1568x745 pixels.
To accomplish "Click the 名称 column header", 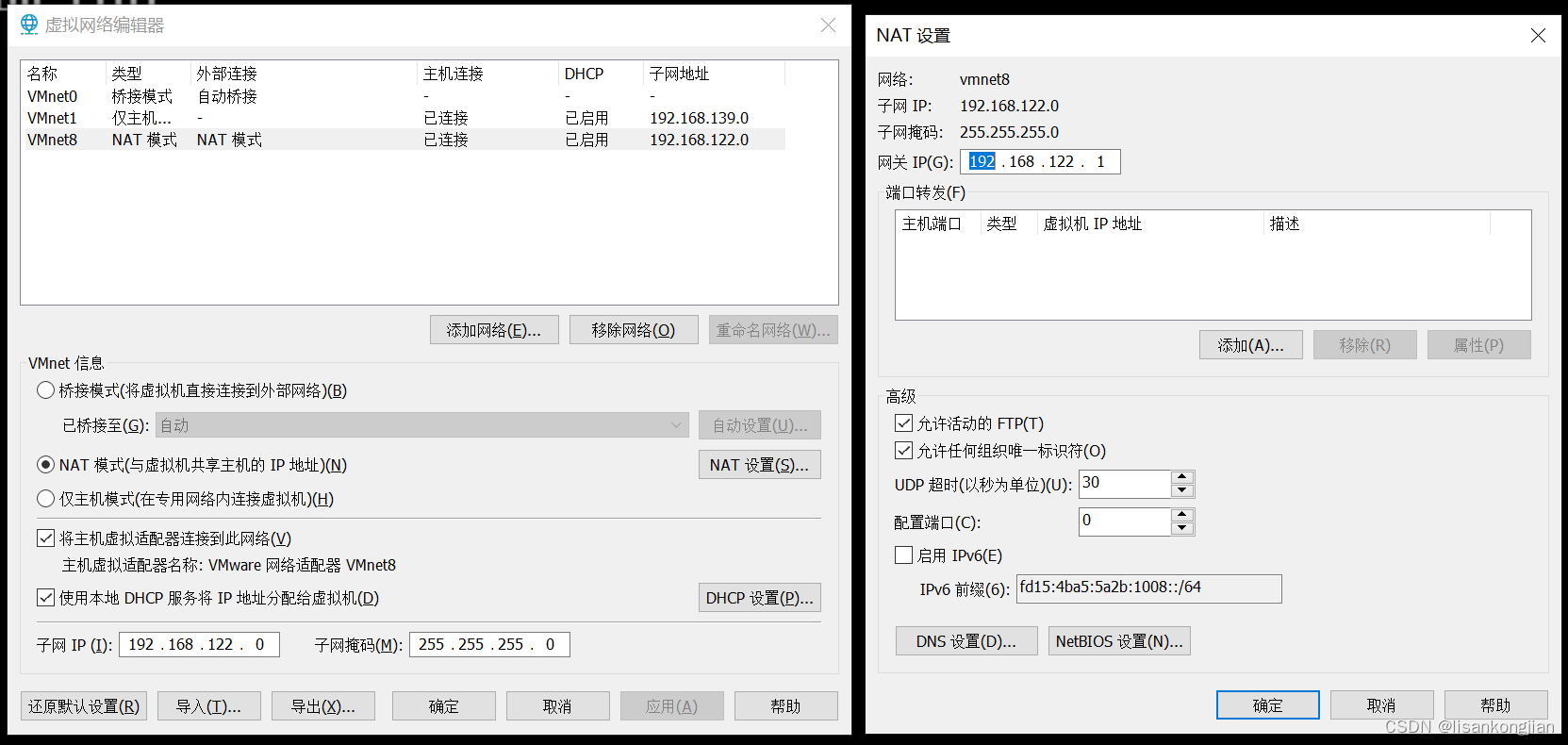I will click(x=64, y=74).
